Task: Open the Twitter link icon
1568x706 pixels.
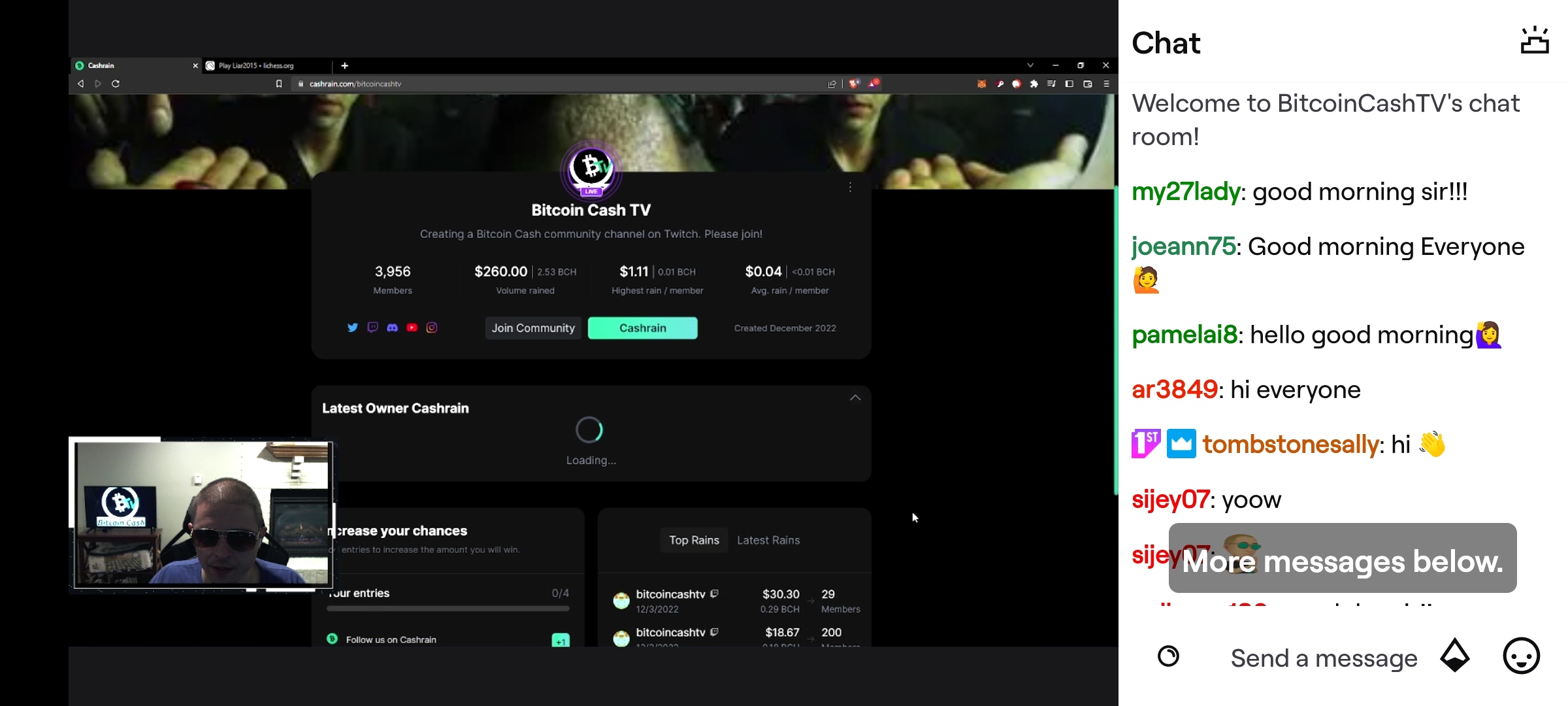Action: pos(353,328)
